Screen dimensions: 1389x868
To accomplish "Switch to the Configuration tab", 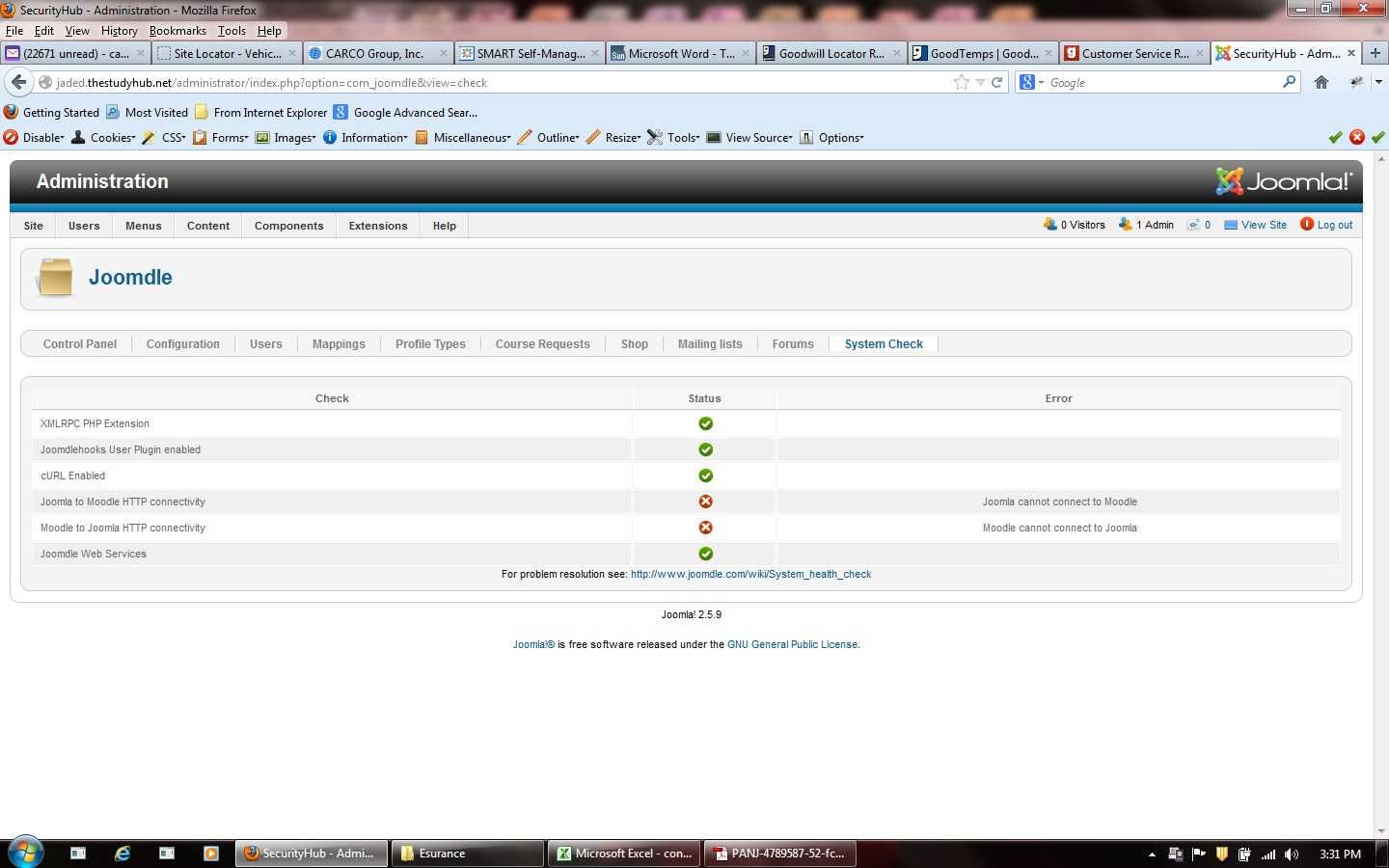I will pos(182,344).
